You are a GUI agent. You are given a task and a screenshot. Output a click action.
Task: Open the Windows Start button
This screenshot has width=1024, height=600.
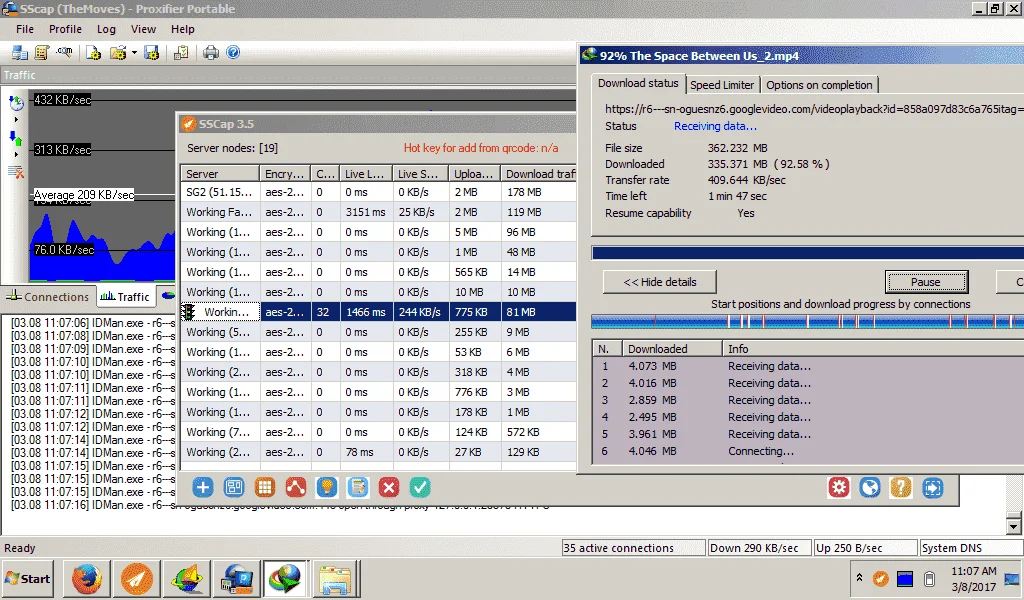(27, 578)
